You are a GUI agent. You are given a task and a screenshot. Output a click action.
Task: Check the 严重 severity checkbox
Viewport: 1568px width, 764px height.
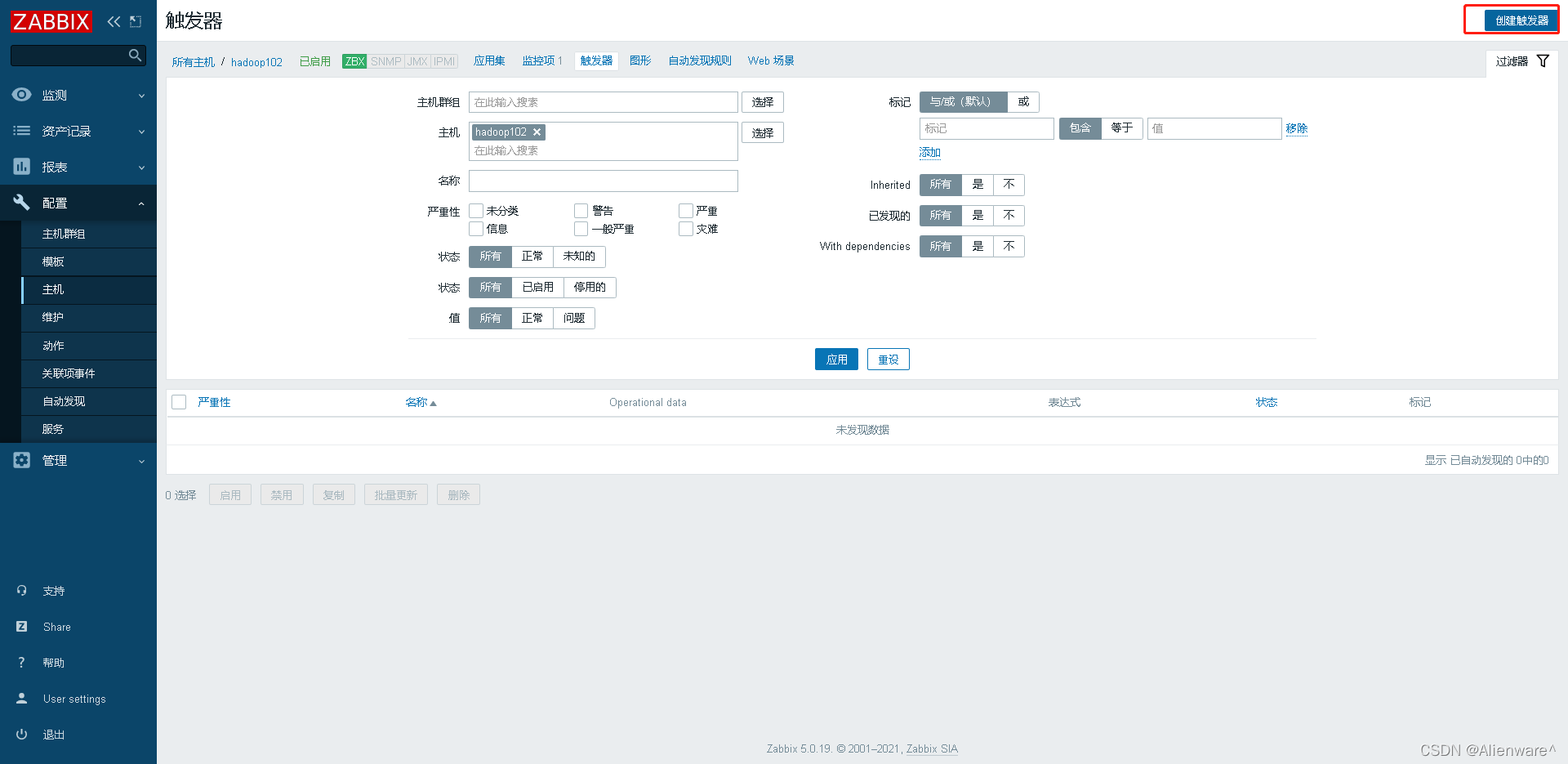click(686, 211)
